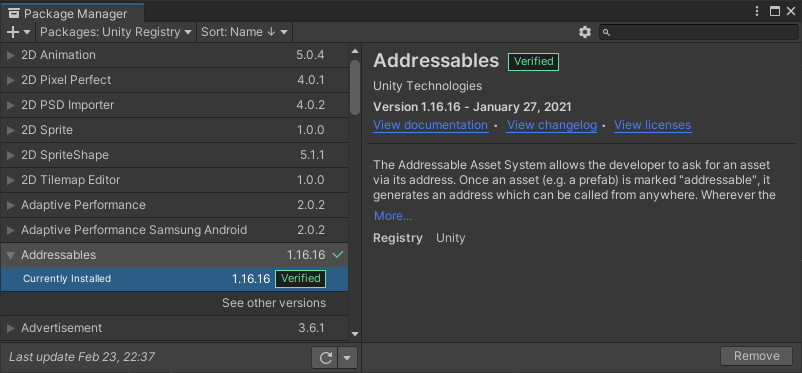The image size is (802, 373).
Task: Open the Packages: Unity Registry dropdown
Action: pyautogui.click(x=116, y=32)
